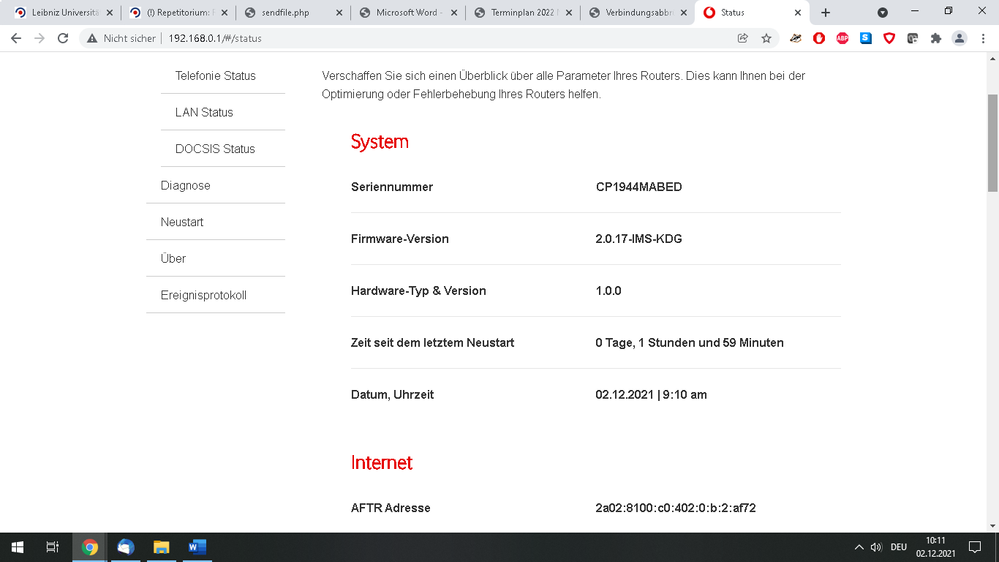Open the blue S extension icon
999x562 pixels.
865,38
